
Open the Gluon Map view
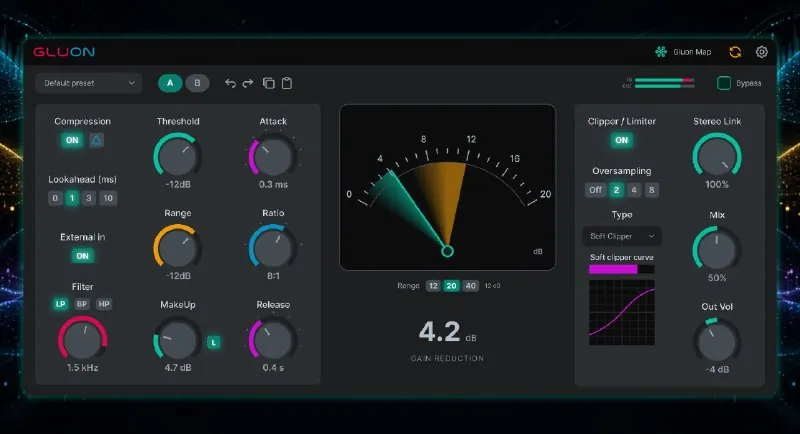click(x=683, y=52)
